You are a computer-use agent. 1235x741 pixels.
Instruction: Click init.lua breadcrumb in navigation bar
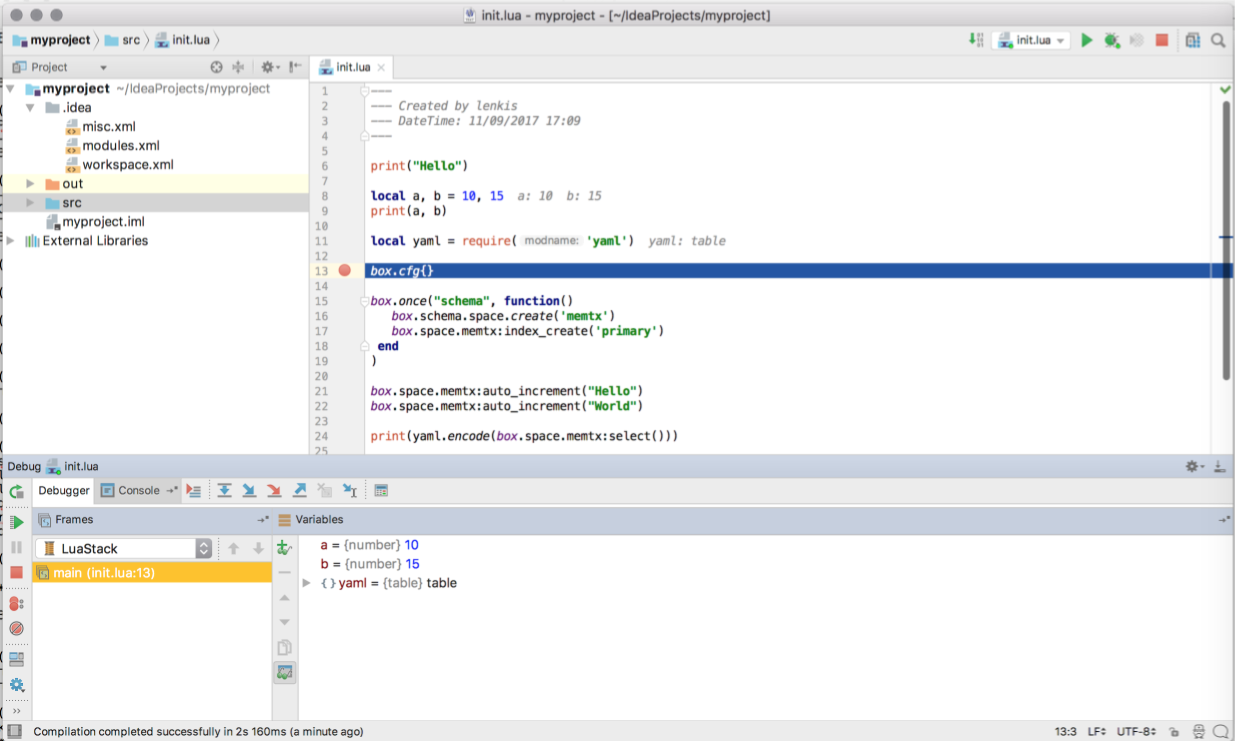click(x=183, y=40)
